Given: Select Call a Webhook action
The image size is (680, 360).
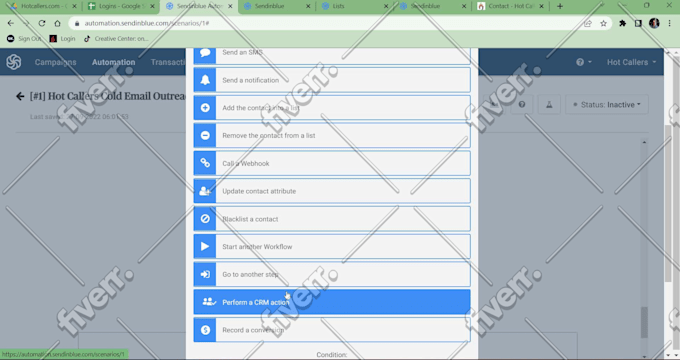Looking at the screenshot, I should (332, 163).
